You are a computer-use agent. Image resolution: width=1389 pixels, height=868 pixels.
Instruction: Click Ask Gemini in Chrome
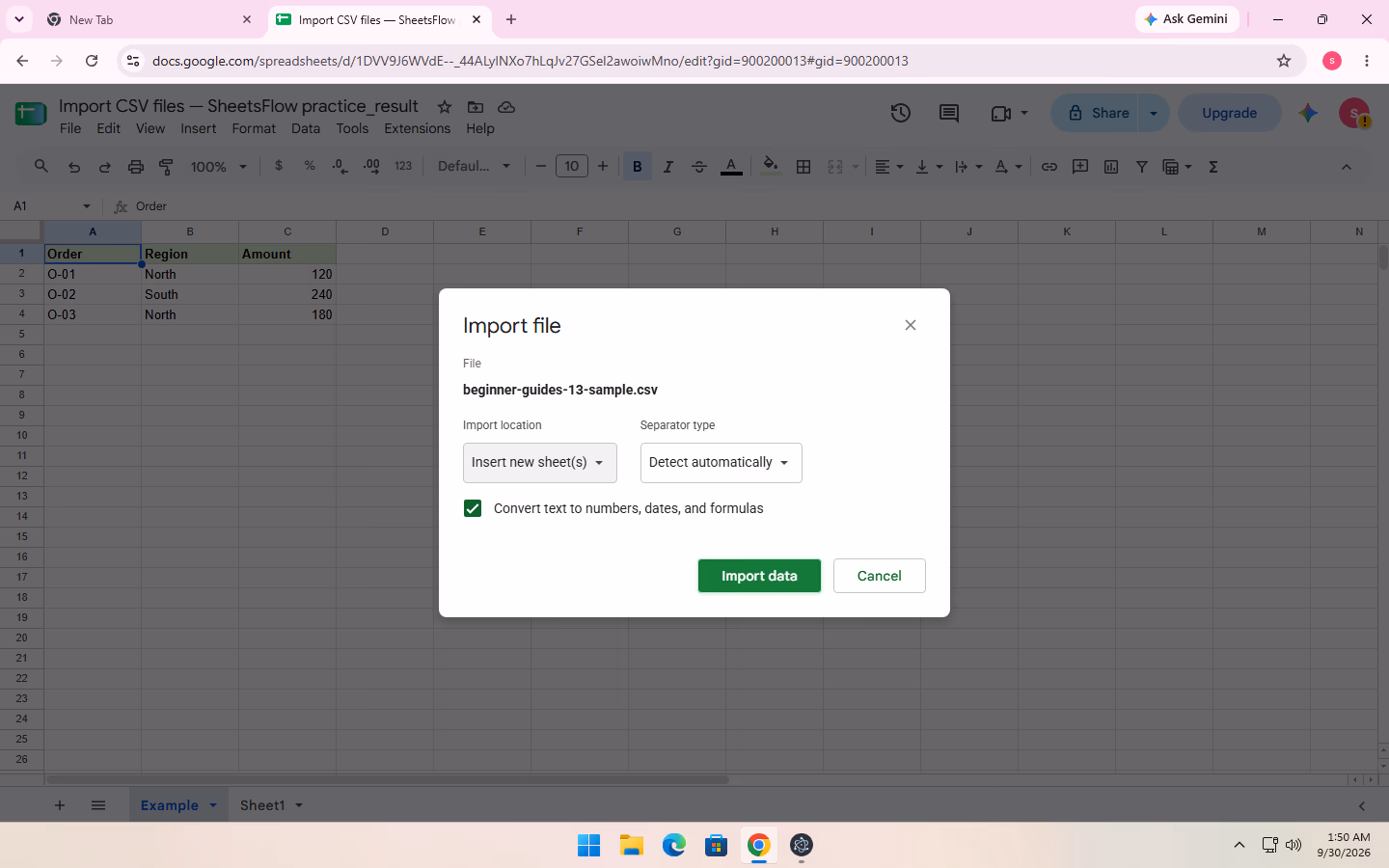1186,19
